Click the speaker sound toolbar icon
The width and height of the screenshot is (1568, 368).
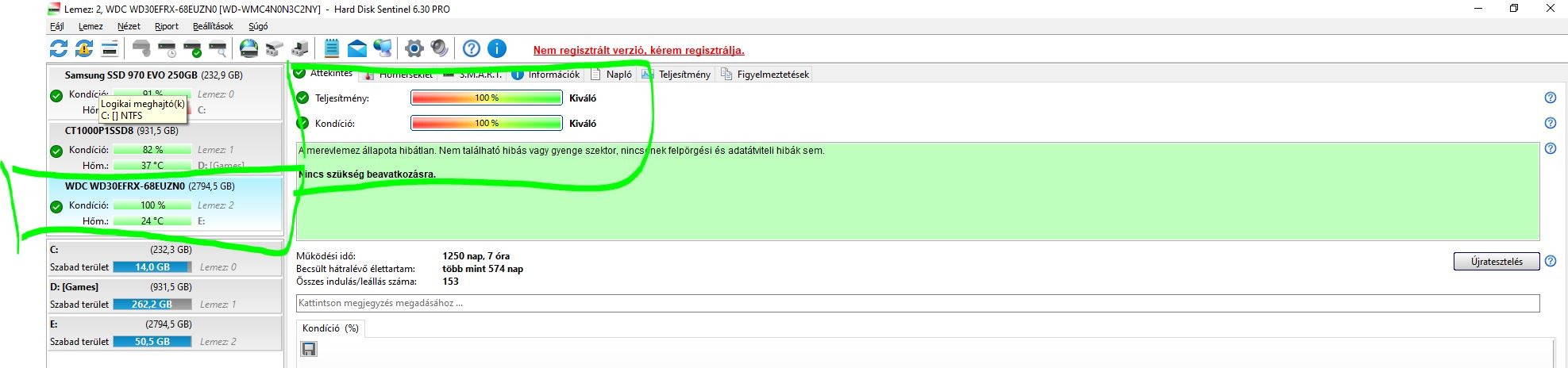[x=439, y=48]
